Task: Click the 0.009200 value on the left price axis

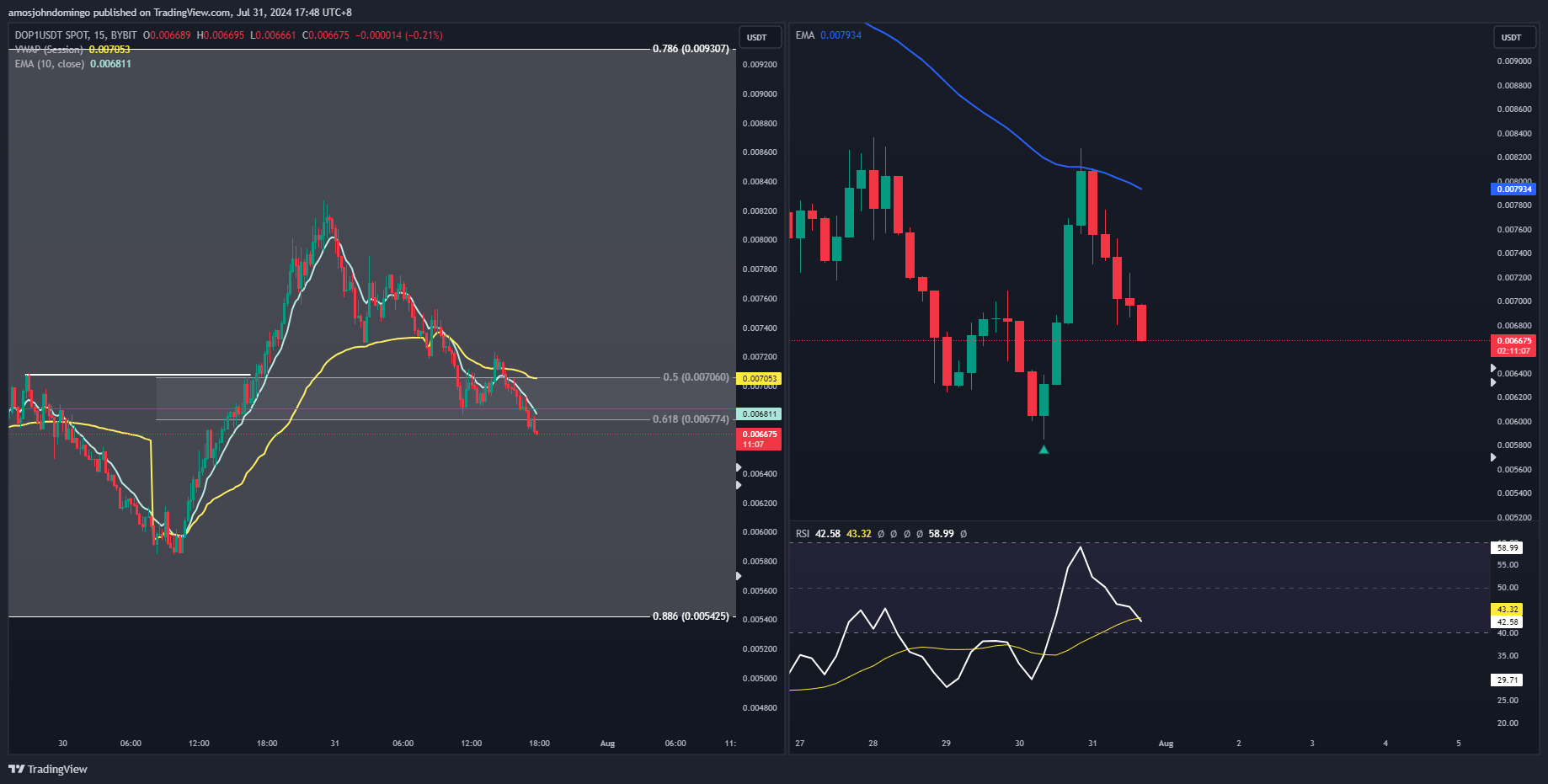Action: (760, 65)
